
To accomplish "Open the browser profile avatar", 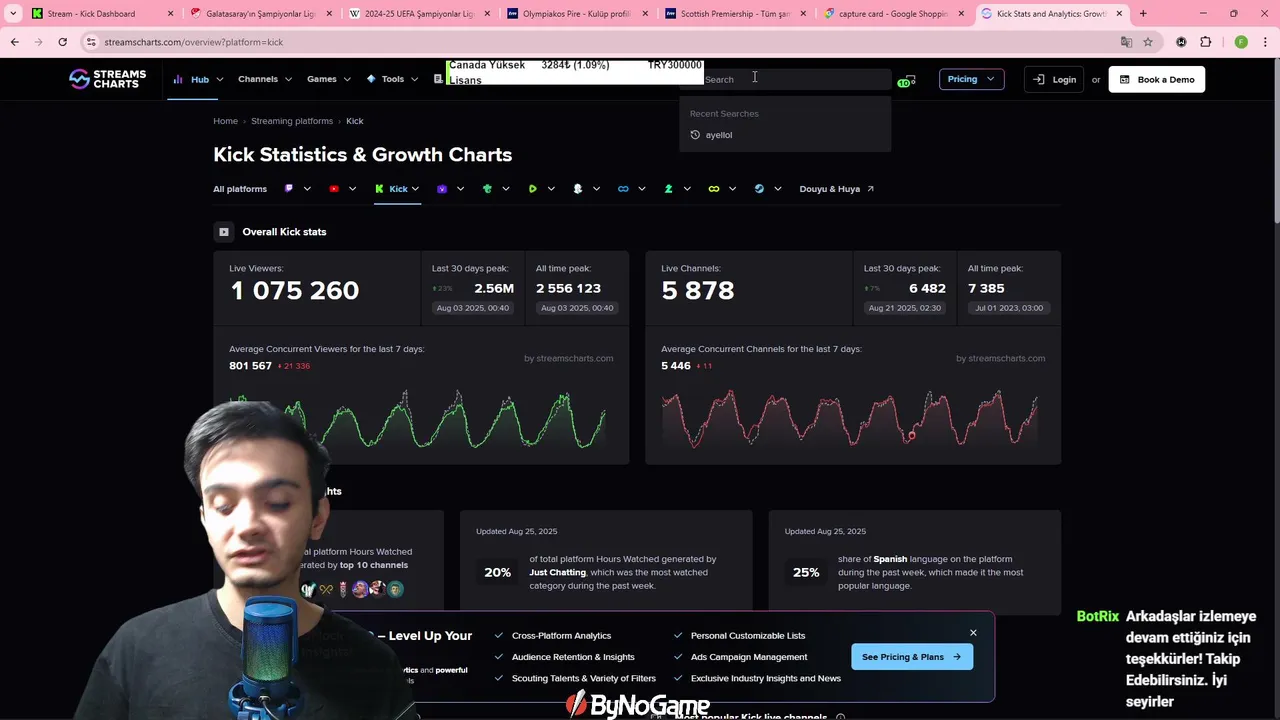I will tap(1241, 42).
